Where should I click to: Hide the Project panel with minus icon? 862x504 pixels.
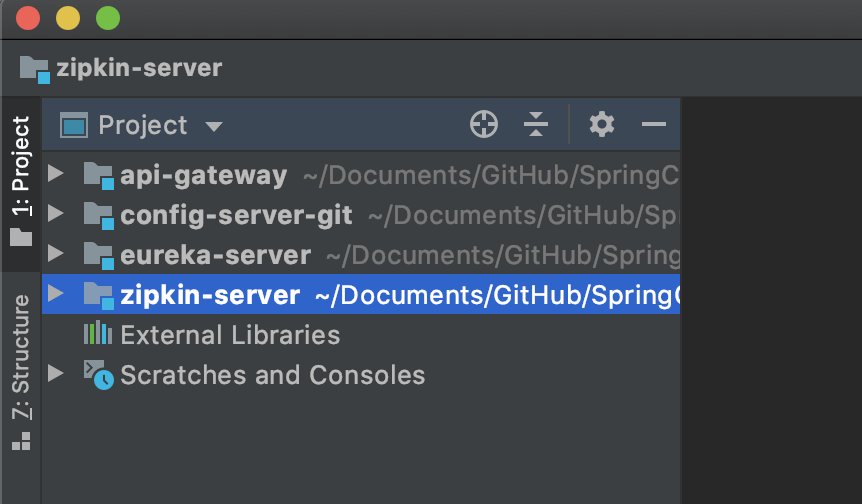pyautogui.click(x=654, y=124)
